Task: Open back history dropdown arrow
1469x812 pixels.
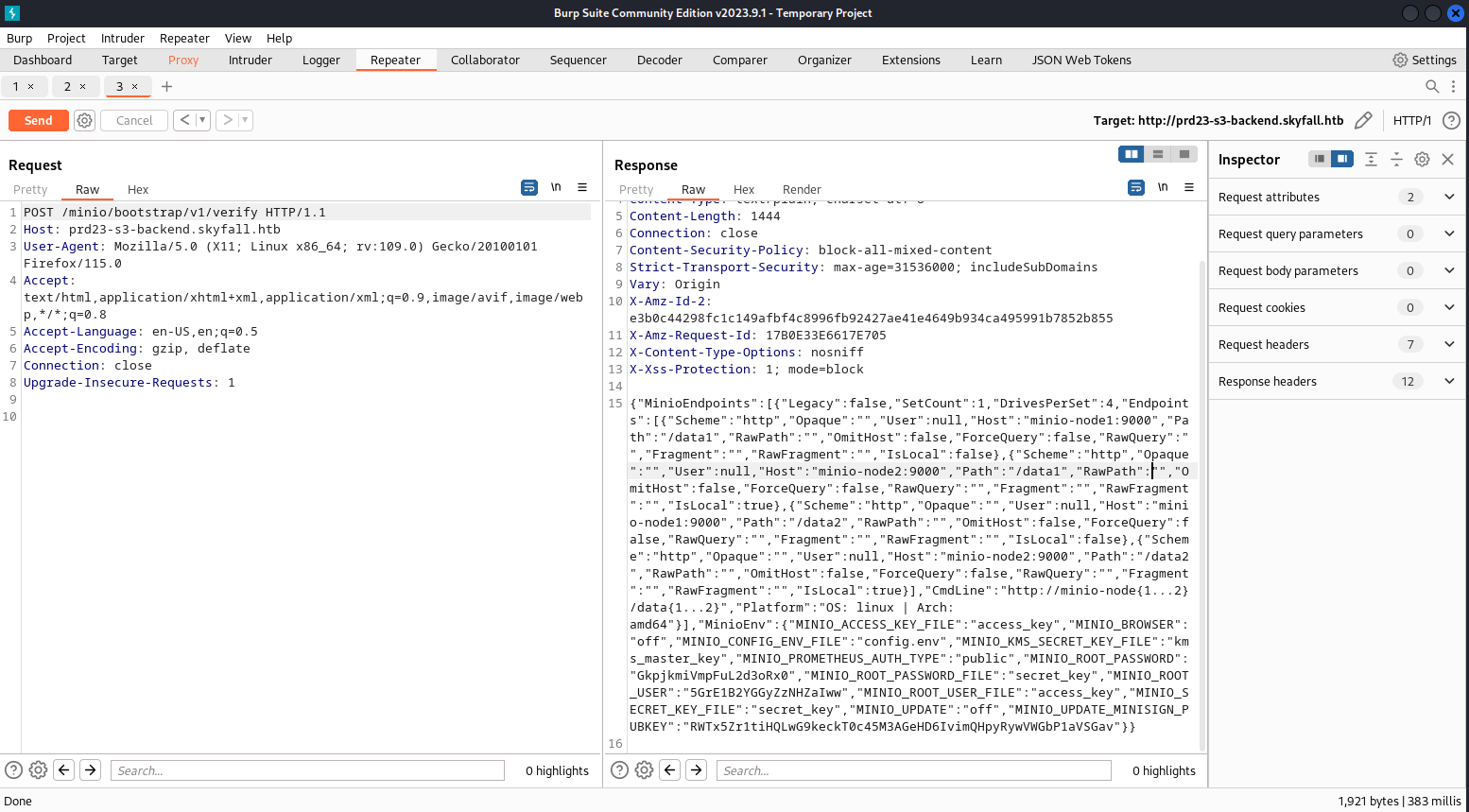Action: tap(202, 120)
